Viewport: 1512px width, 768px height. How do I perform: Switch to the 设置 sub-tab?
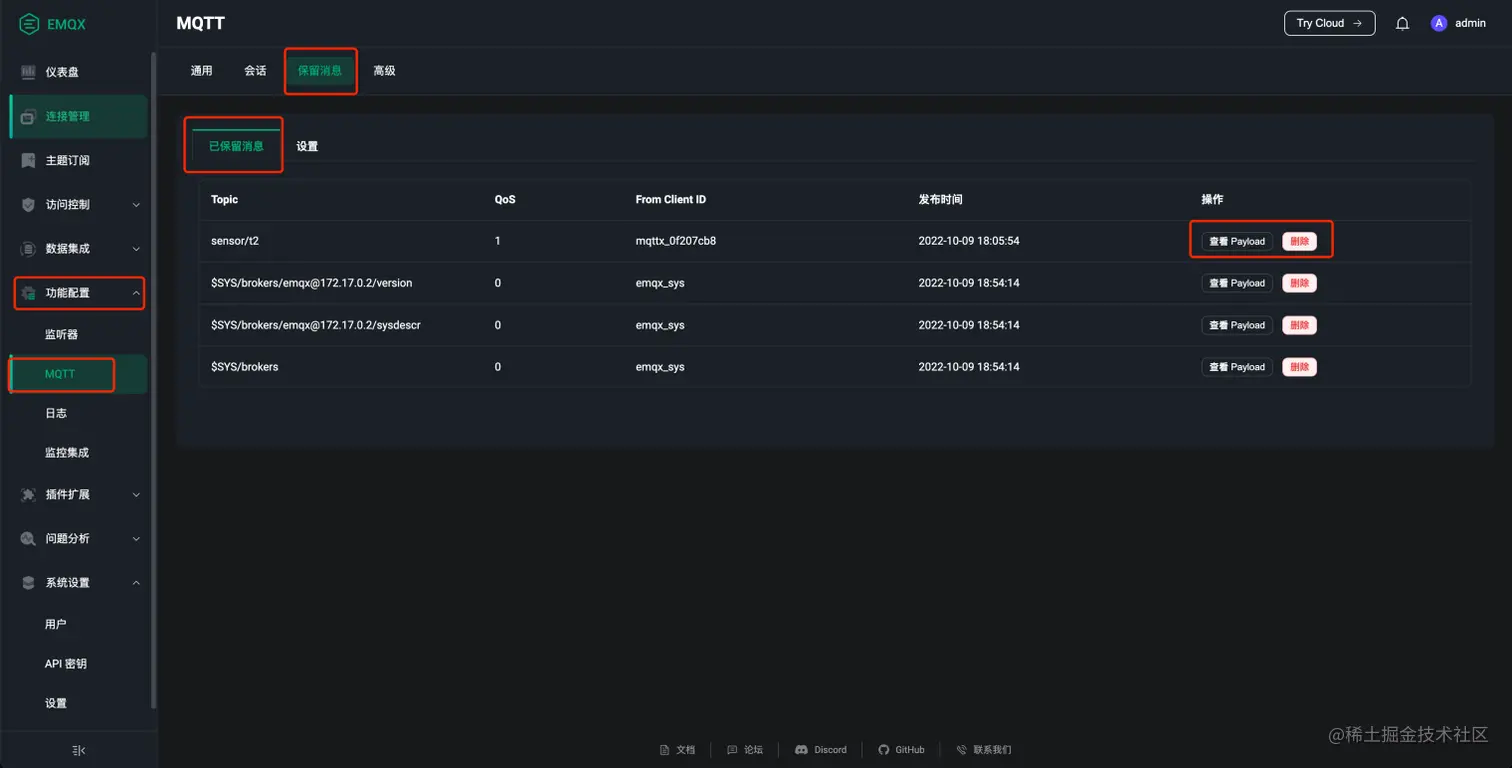click(307, 145)
